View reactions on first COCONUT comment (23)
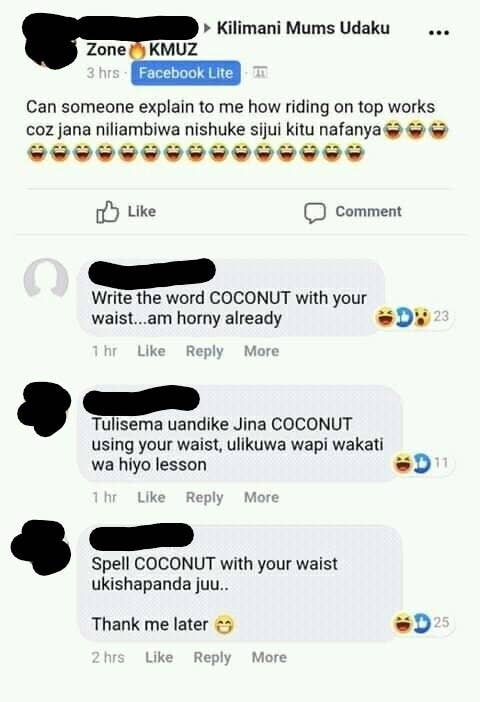This screenshot has height=702, width=480. [411, 317]
